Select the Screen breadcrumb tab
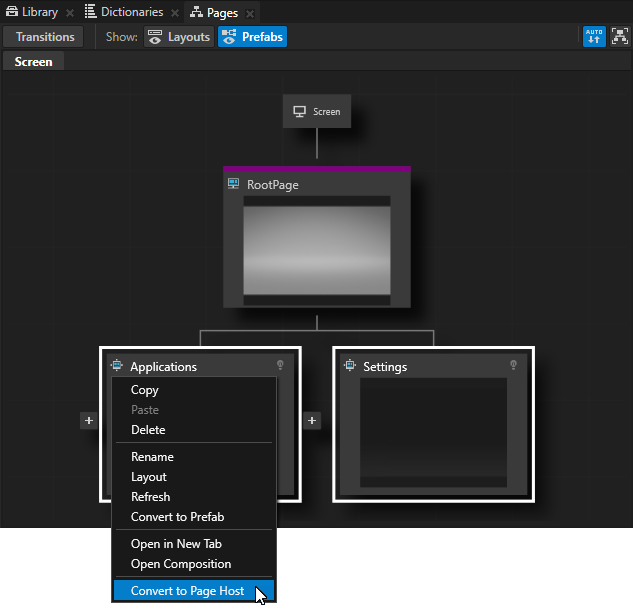This screenshot has width=633, height=606. pos(33,62)
